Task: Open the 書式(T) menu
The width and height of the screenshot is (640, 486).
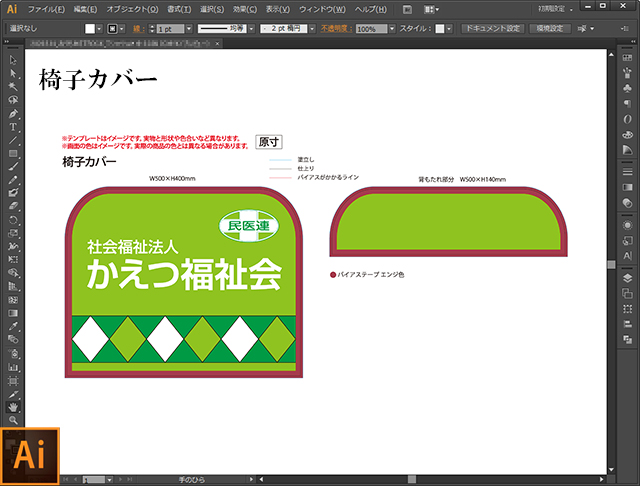Action: pyautogui.click(x=179, y=9)
